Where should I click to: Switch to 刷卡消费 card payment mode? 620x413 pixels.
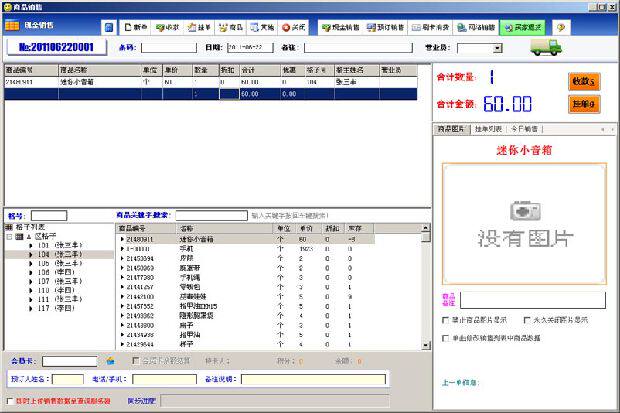430,27
